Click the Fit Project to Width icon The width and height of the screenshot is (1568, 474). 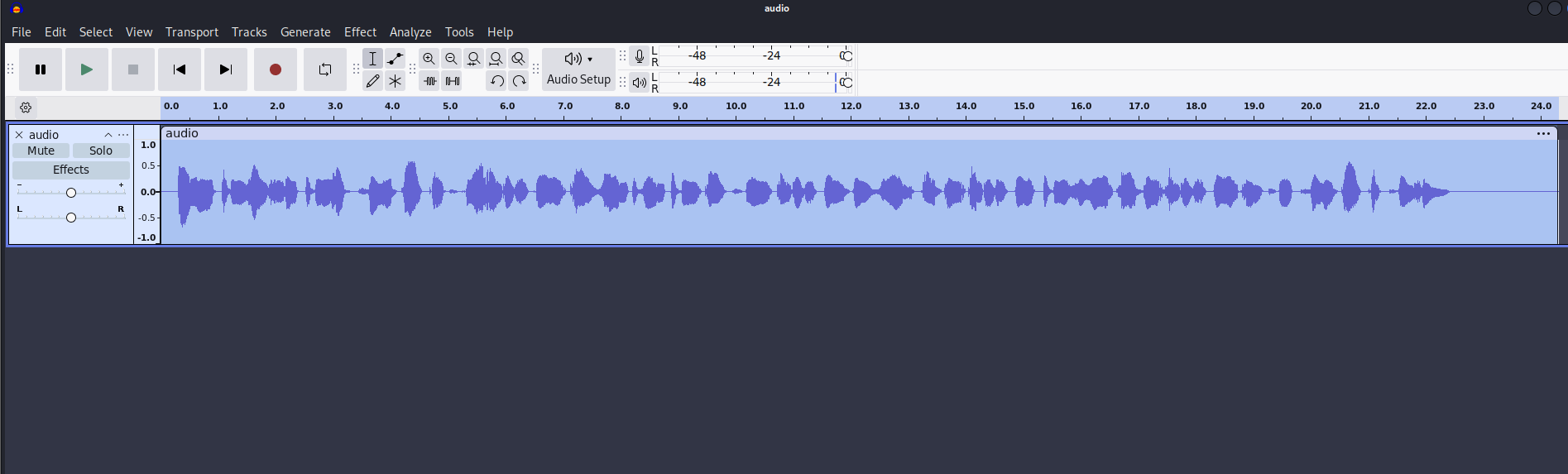click(496, 59)
